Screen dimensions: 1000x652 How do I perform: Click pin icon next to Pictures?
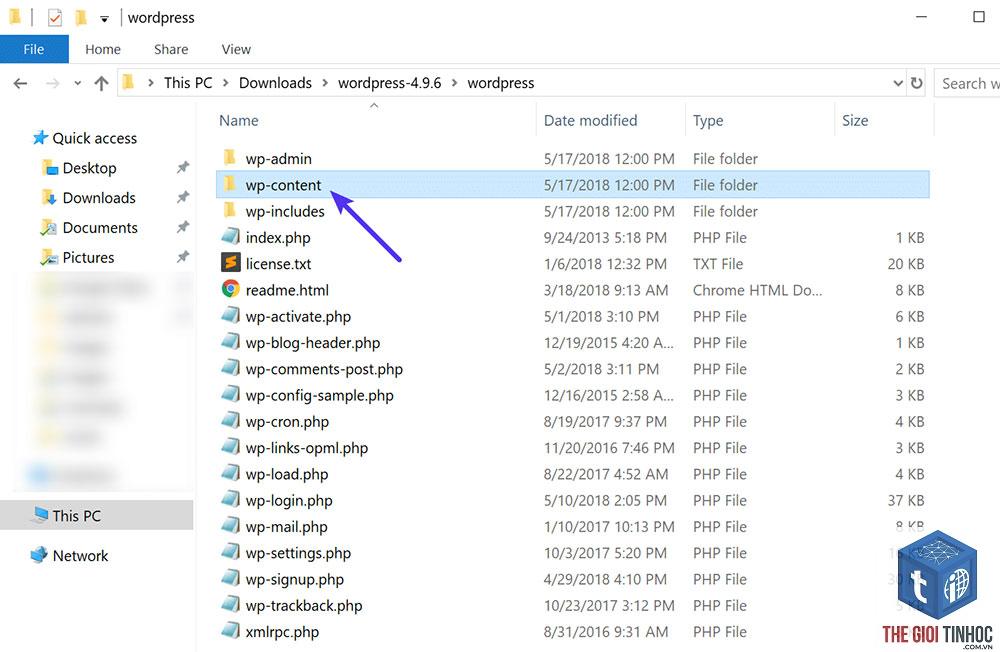click(183, 257)
